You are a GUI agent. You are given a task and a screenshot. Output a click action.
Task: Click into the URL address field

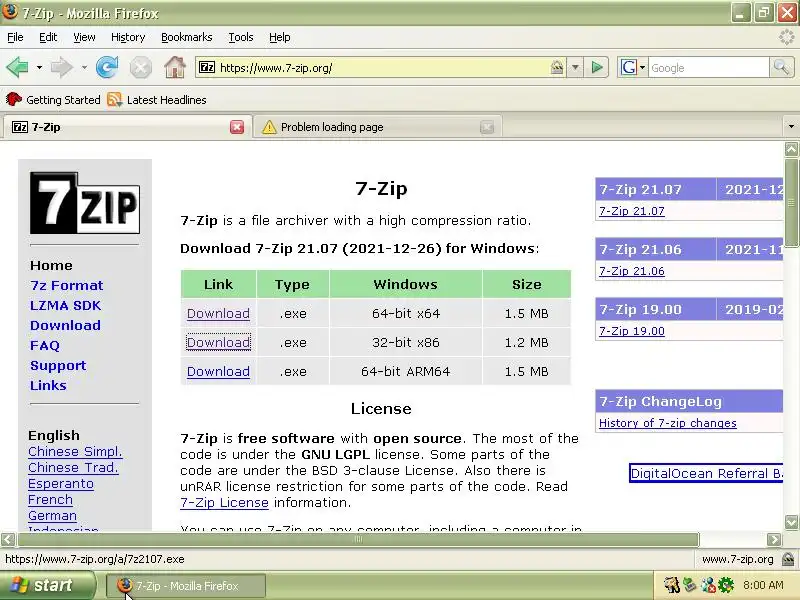click(x=383, y=67)
